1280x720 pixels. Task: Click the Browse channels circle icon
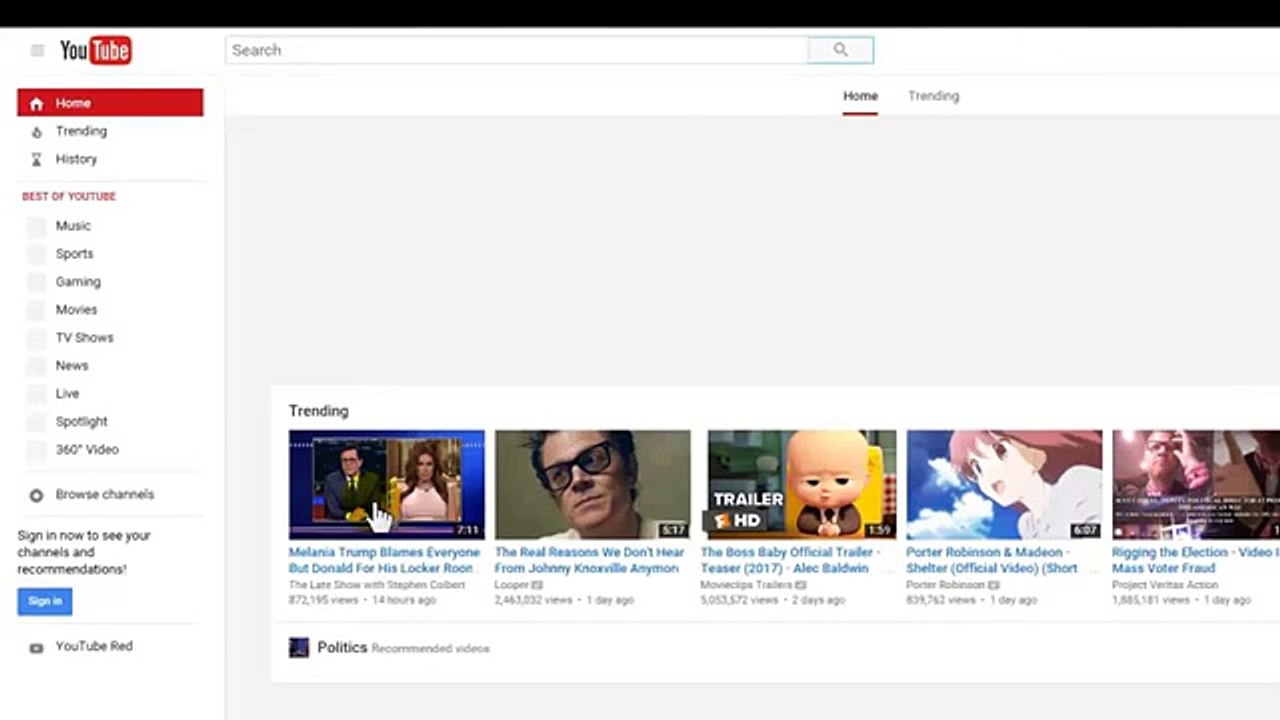(x=36, y=495)
